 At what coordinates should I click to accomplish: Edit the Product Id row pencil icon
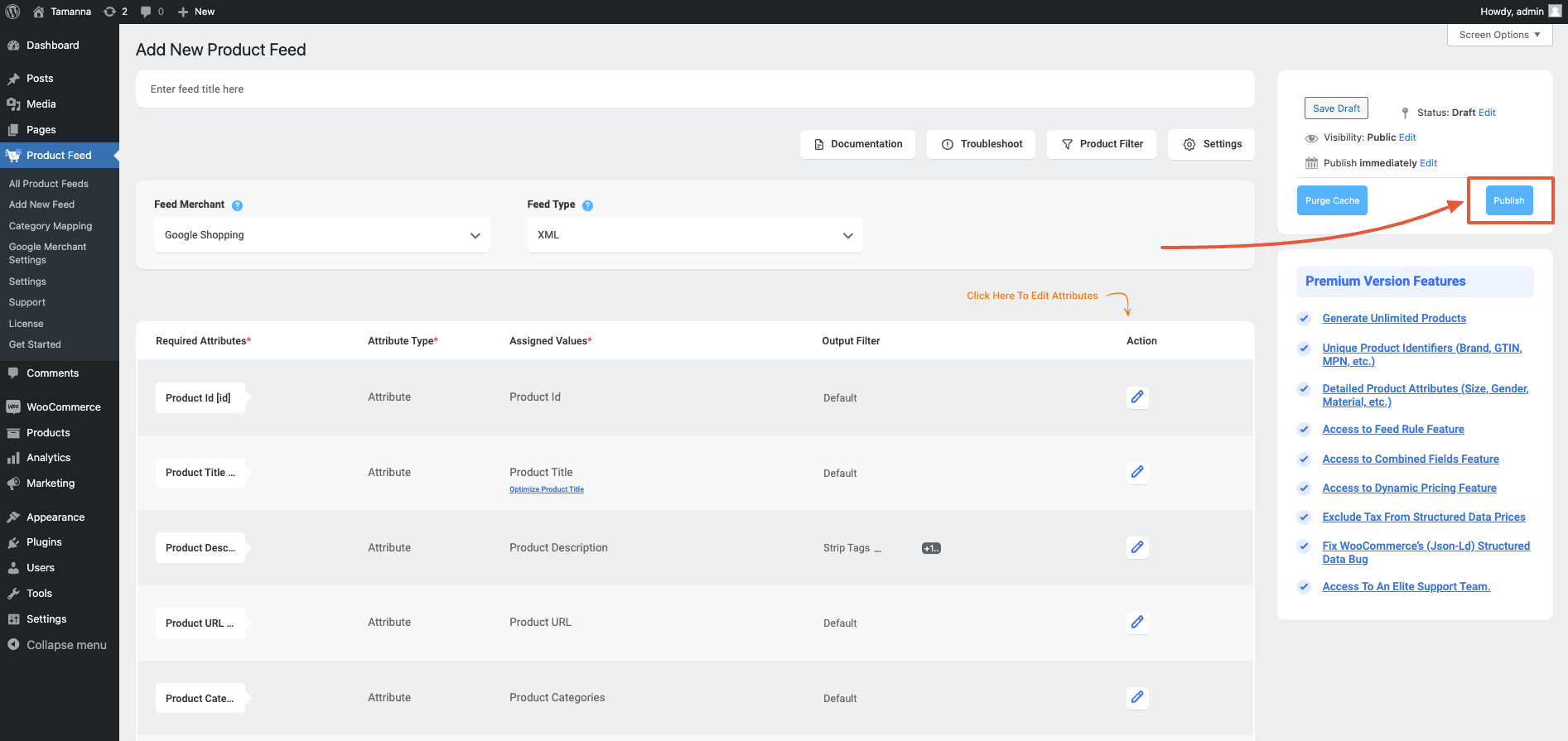click(x=1137, y=397)
